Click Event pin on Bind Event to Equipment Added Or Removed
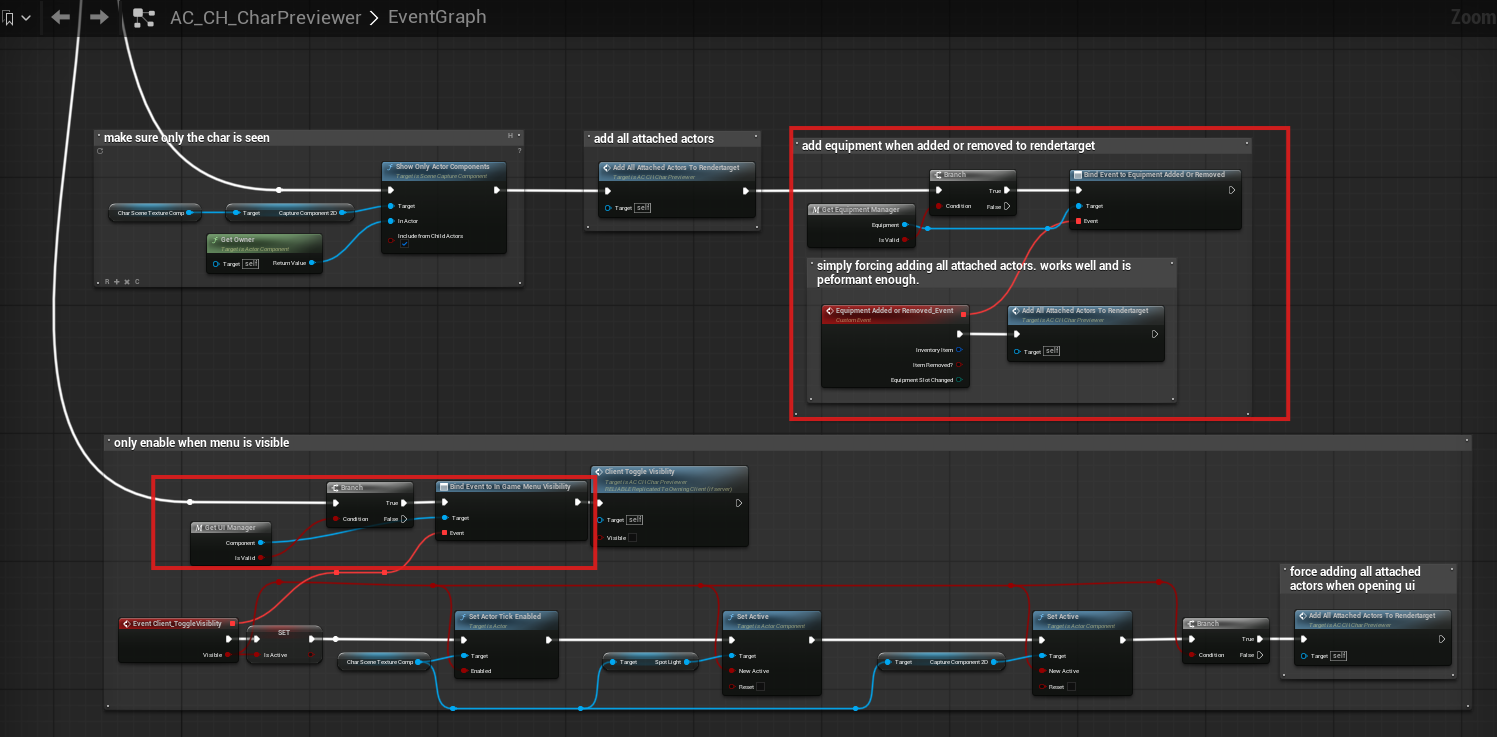The height and width of the screenshot is (737, 1497). tap(1077, 221)
